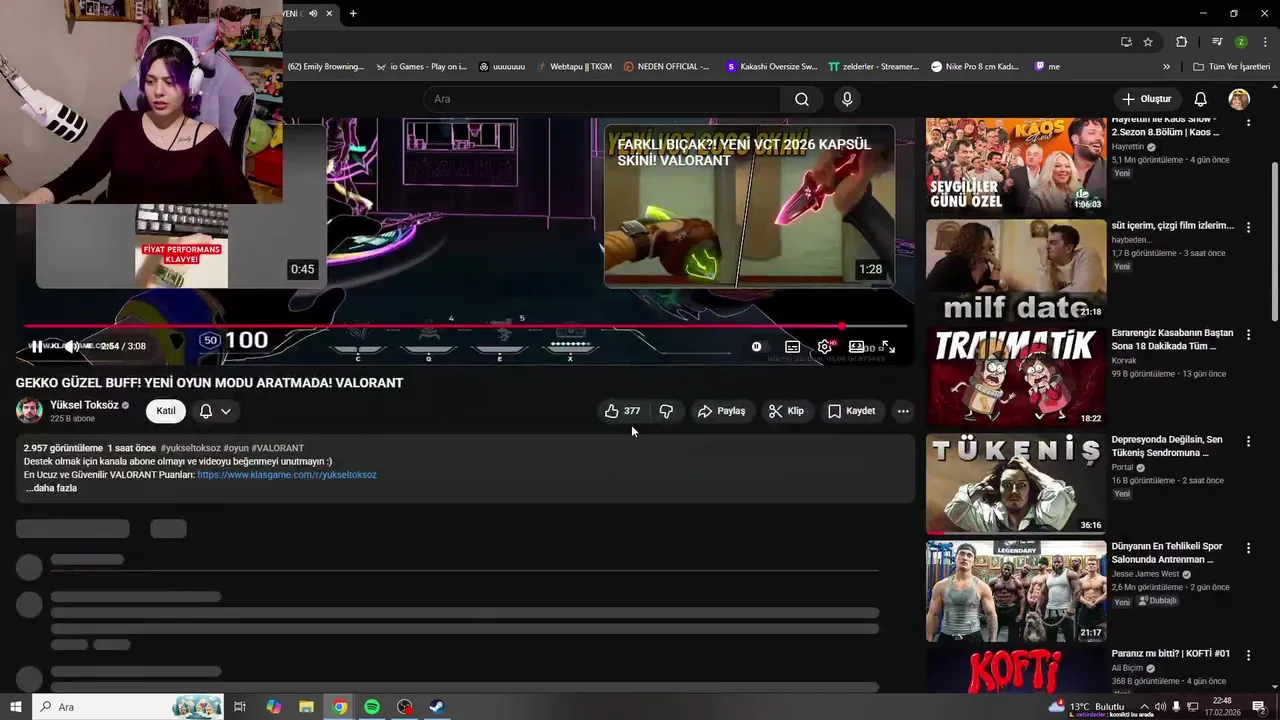Viewport: 1280px width, 720px height.
Task: Focus the YouTube Ara search field
Action: point(602,99)
